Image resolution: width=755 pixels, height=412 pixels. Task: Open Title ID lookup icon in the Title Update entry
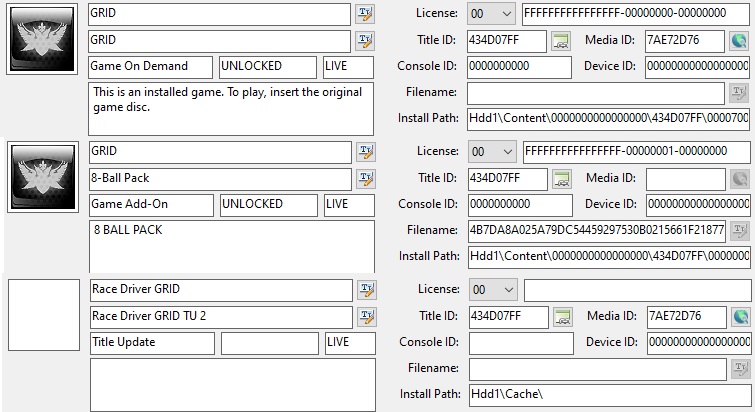(562, 318)
